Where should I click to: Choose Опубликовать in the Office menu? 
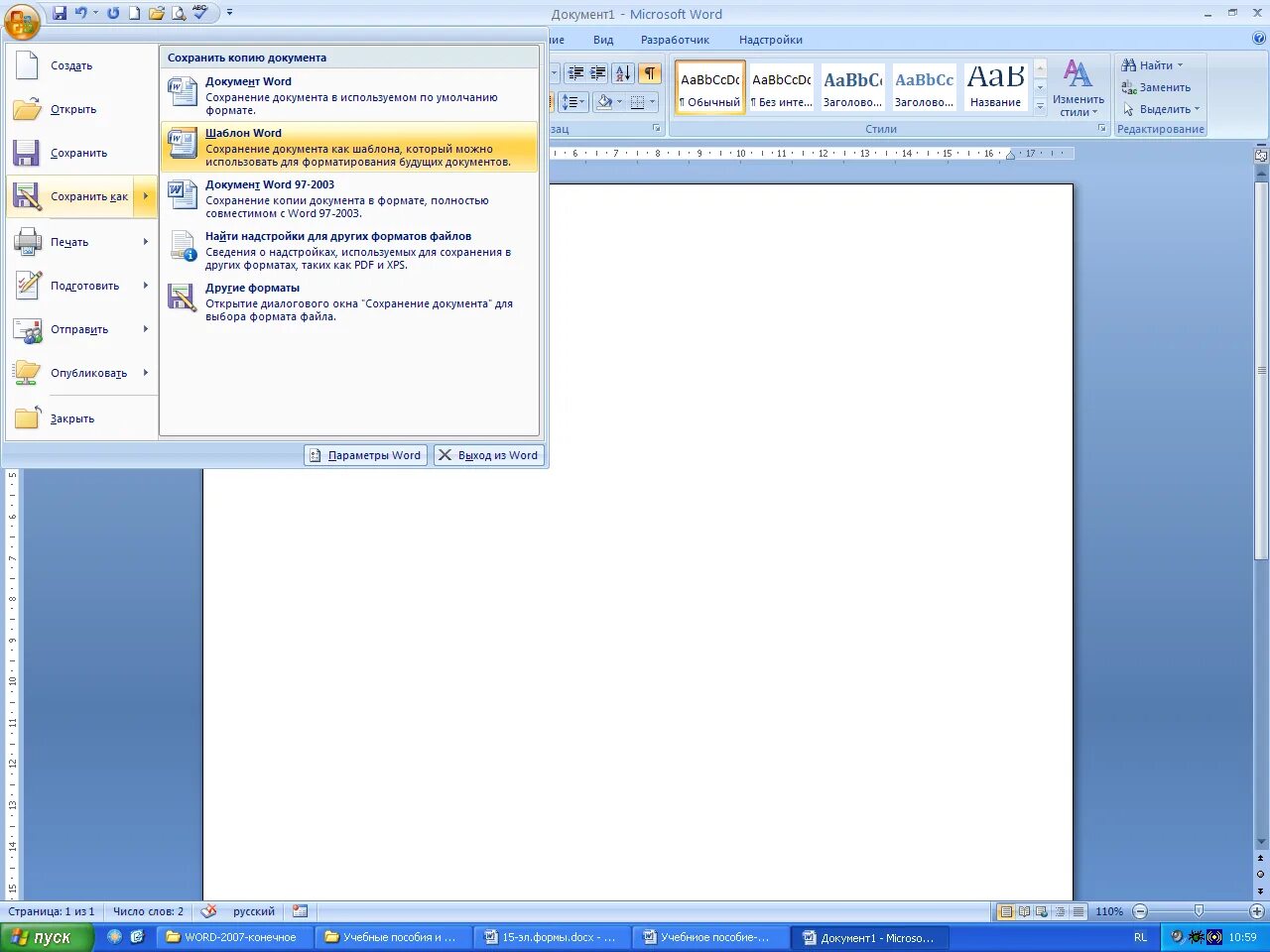(81, 373)
